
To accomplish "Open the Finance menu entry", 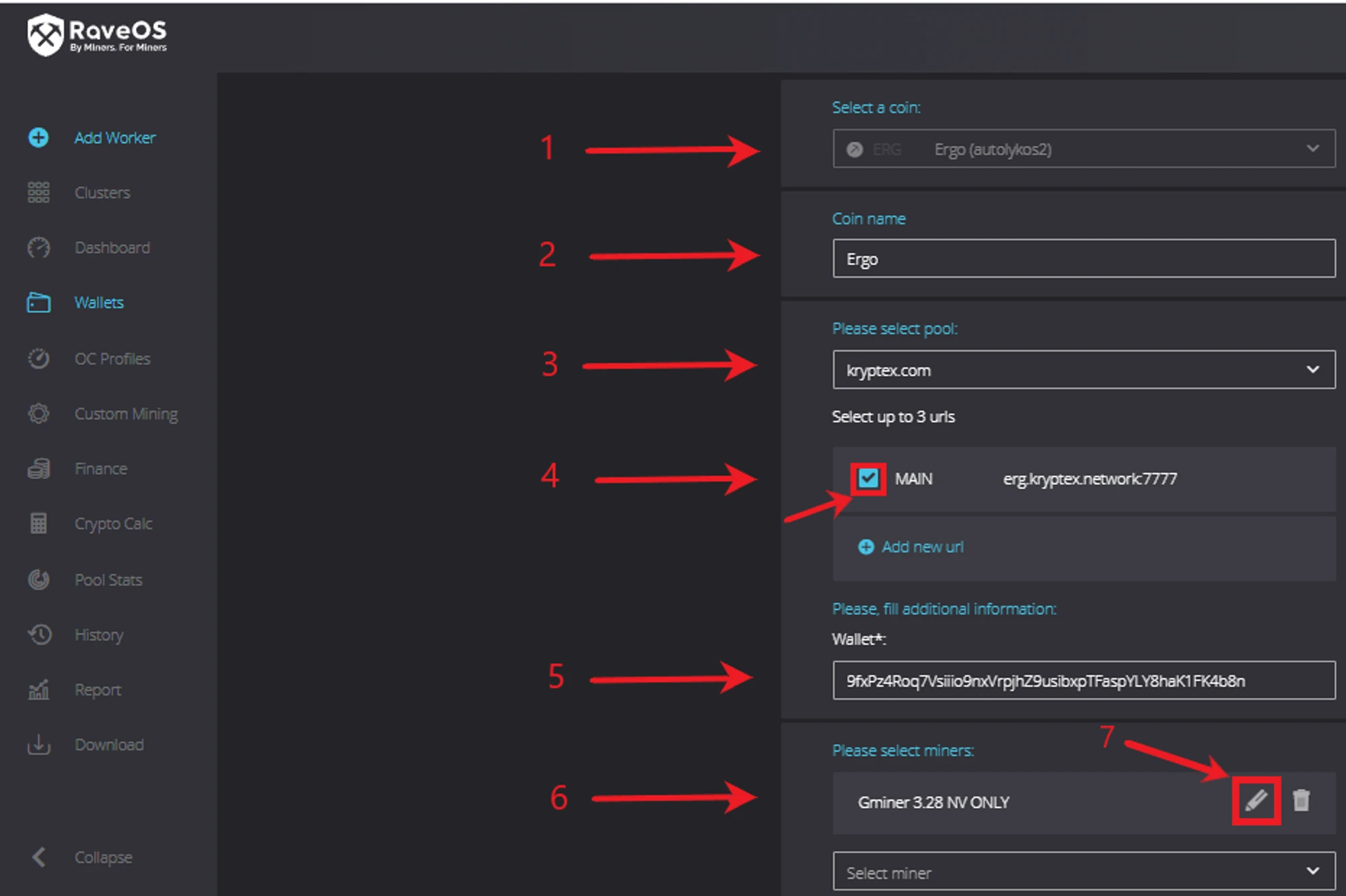I will (101, 468).
